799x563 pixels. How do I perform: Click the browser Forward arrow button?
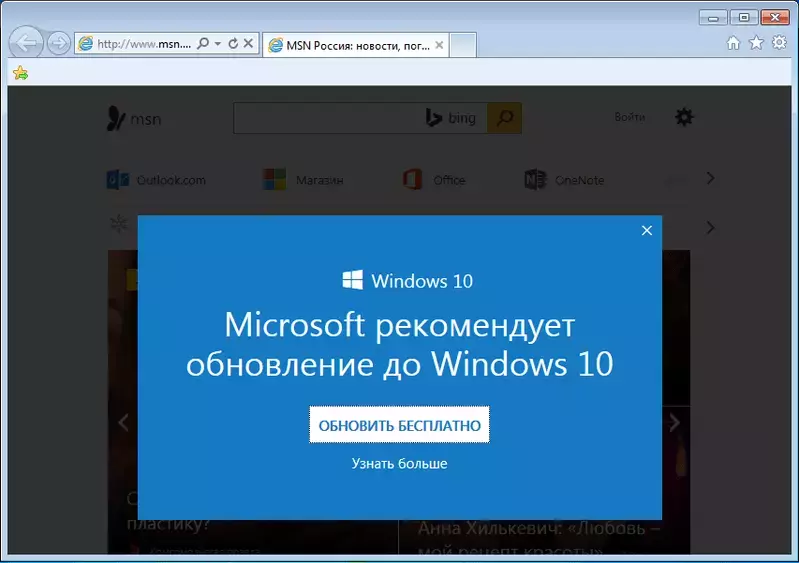[59, 43]
